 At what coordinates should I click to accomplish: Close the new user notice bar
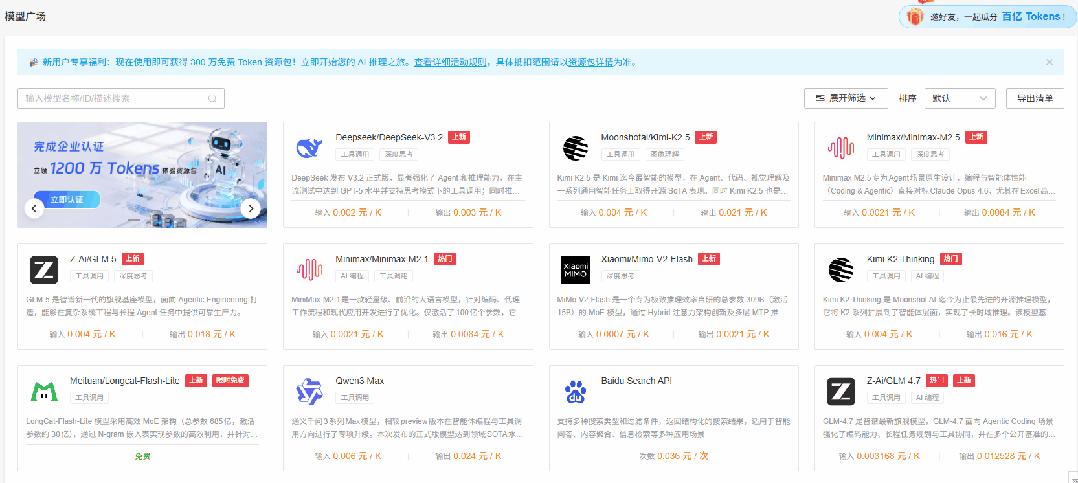(1049, 63)
